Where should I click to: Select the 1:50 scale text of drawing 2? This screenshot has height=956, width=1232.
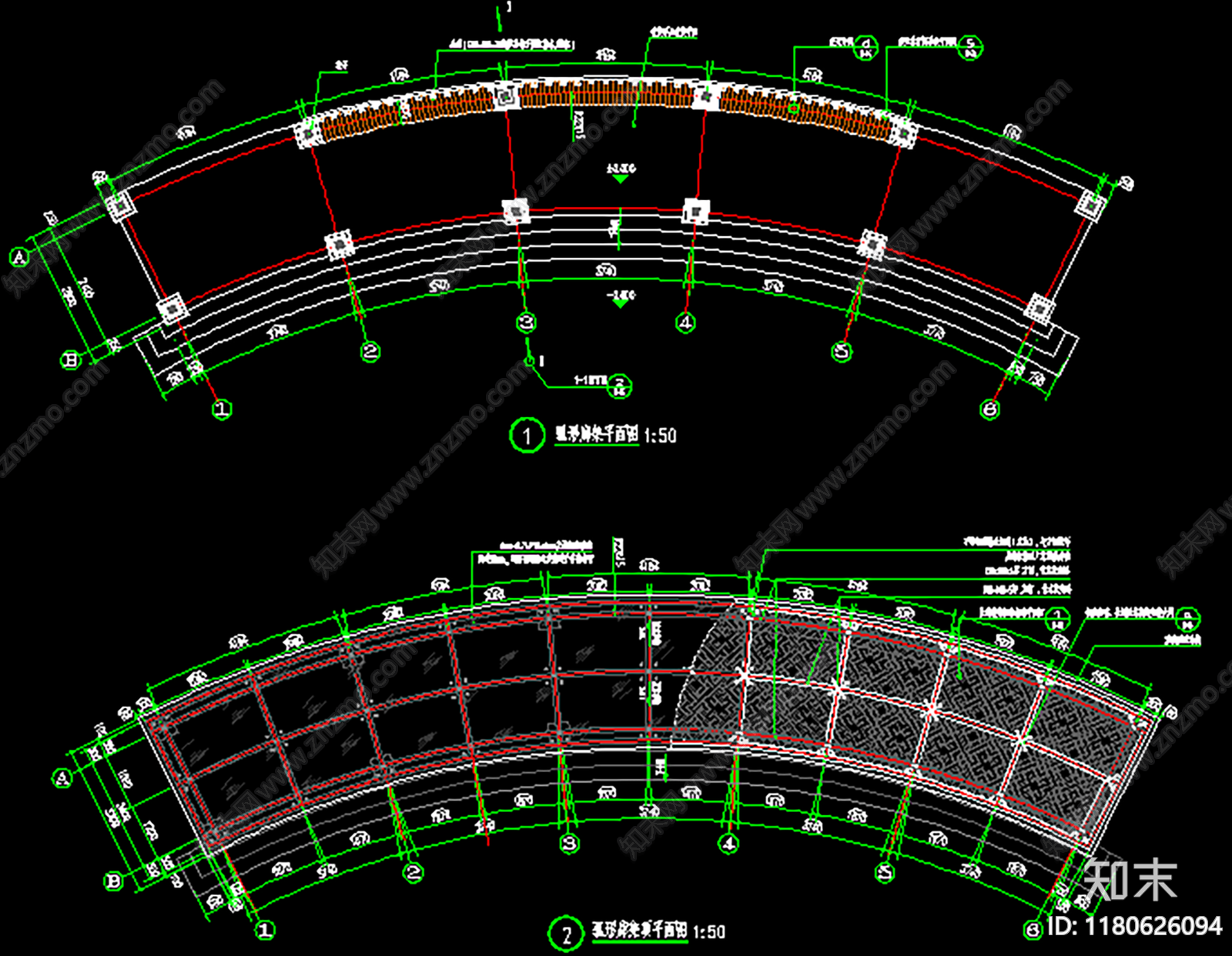709,932
